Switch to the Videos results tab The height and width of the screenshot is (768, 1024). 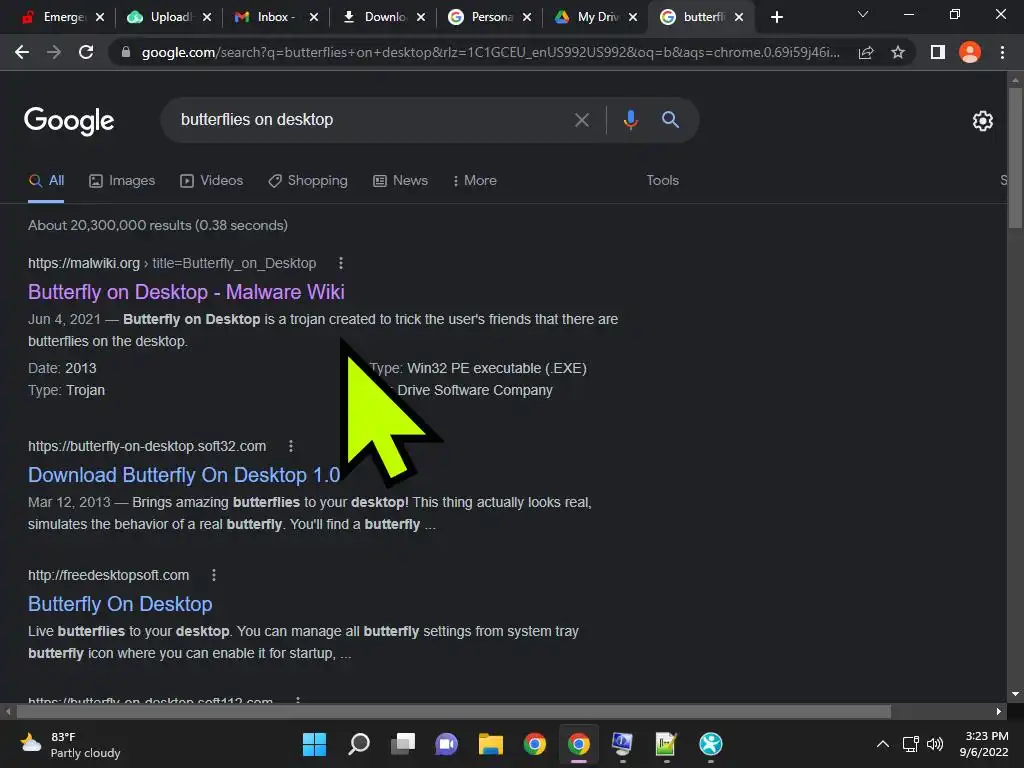212,180
